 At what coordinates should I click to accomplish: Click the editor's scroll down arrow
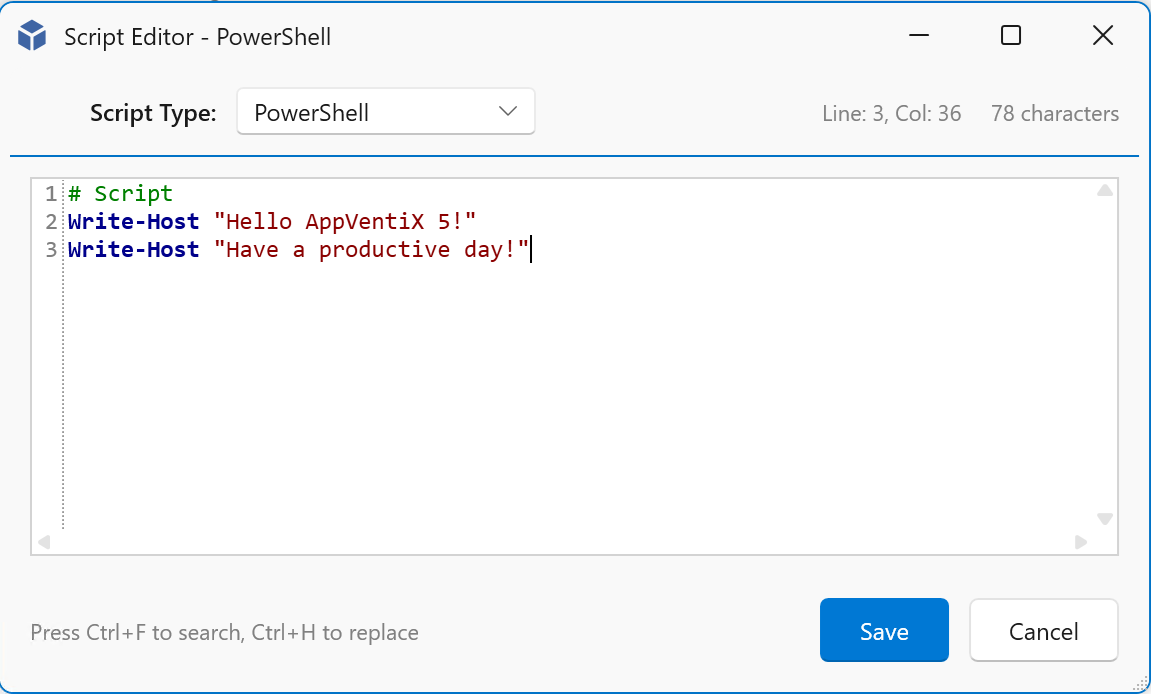[1105, 519]
